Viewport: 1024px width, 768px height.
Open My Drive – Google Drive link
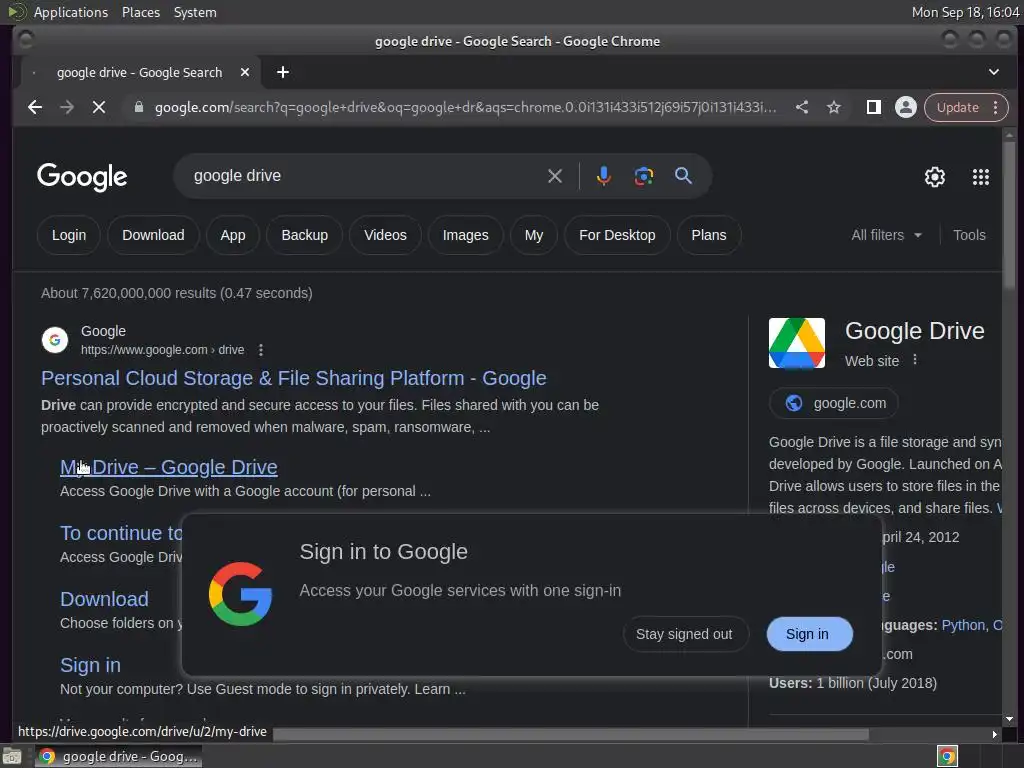168,467
